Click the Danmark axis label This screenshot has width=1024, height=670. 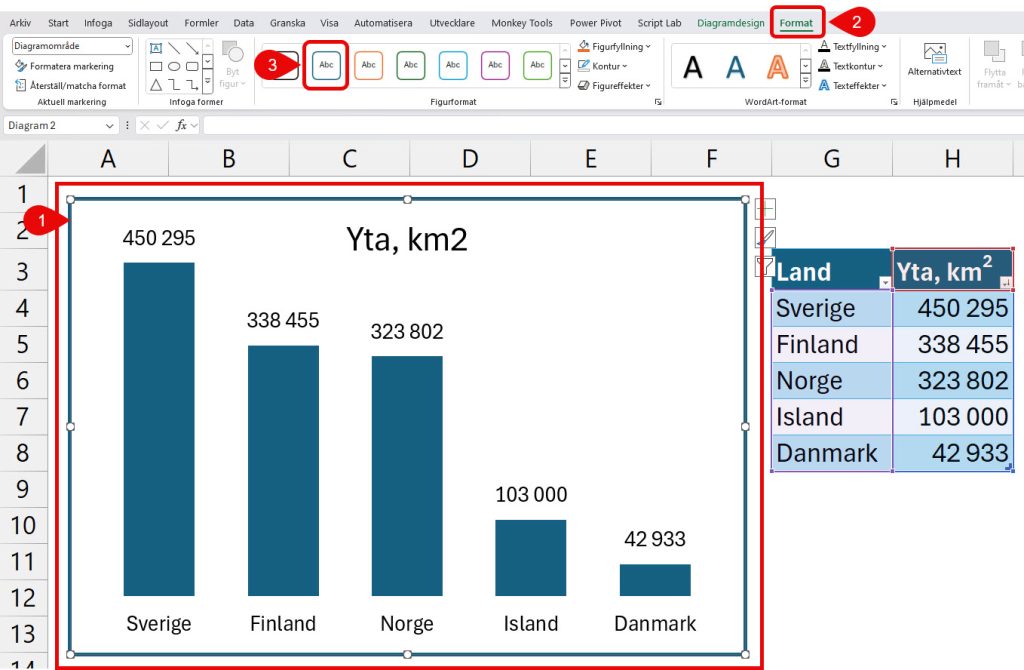(655, 624)
